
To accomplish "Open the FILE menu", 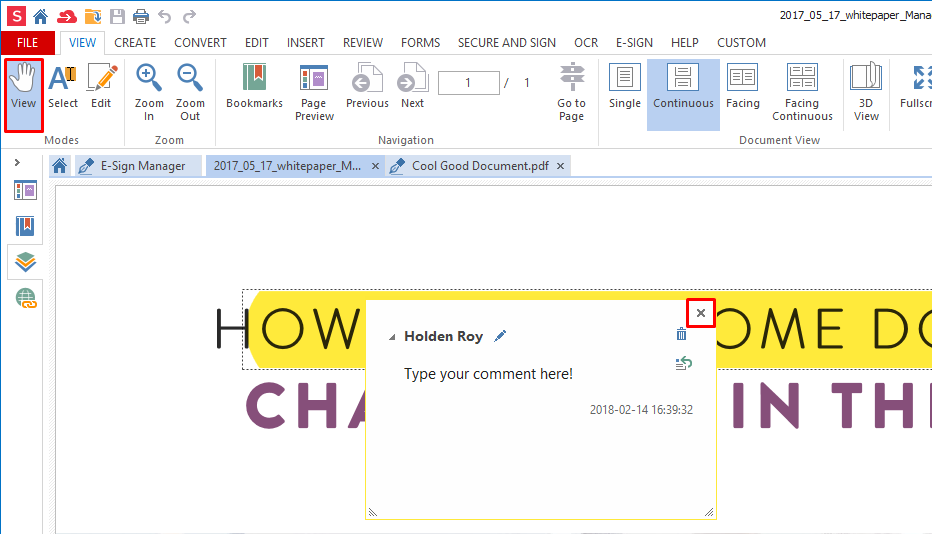I will click(x=27, y=43).
